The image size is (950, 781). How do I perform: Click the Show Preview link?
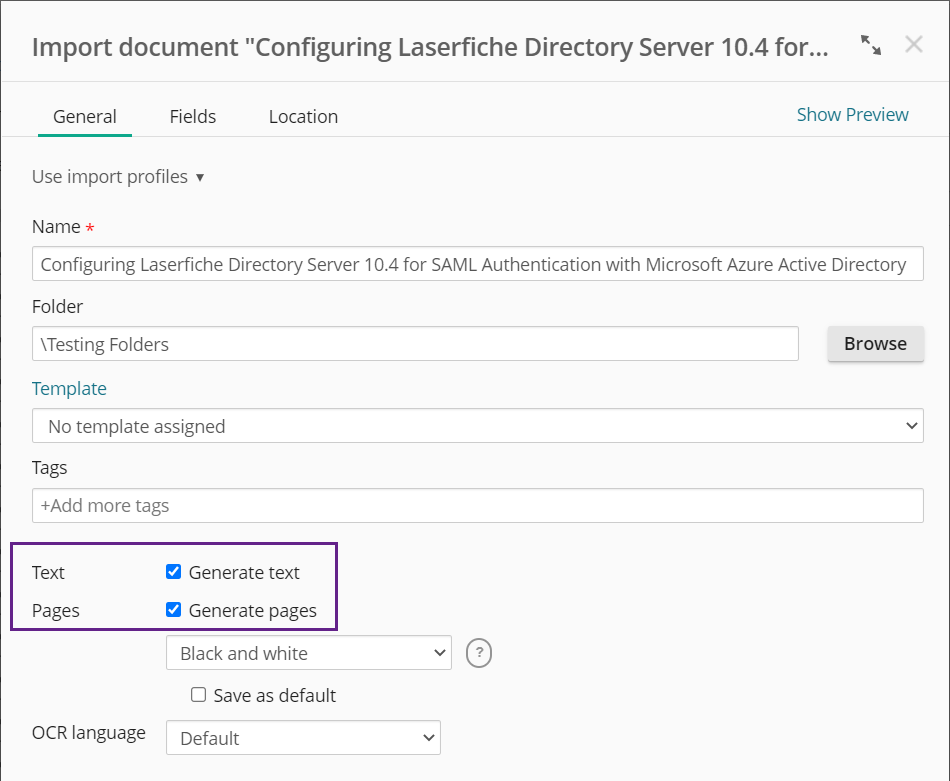pos(852,115)
